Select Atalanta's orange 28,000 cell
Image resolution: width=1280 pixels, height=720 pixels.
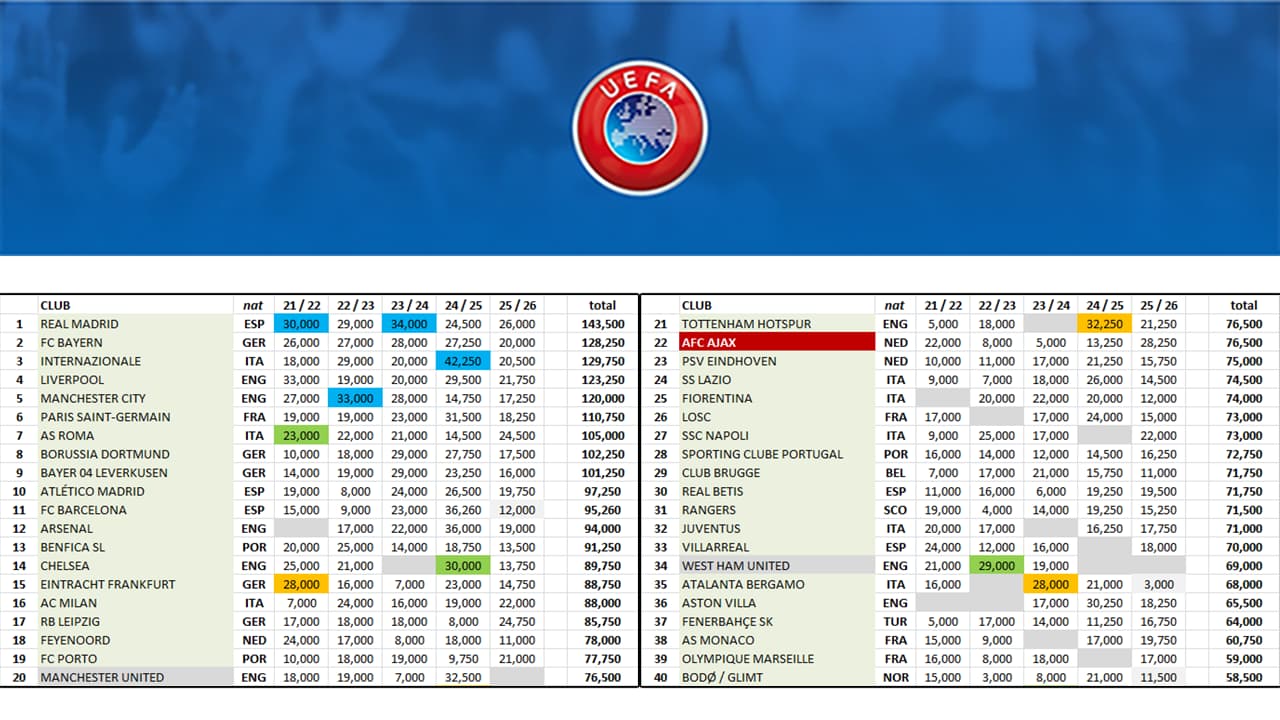[x=1051, y=584]
